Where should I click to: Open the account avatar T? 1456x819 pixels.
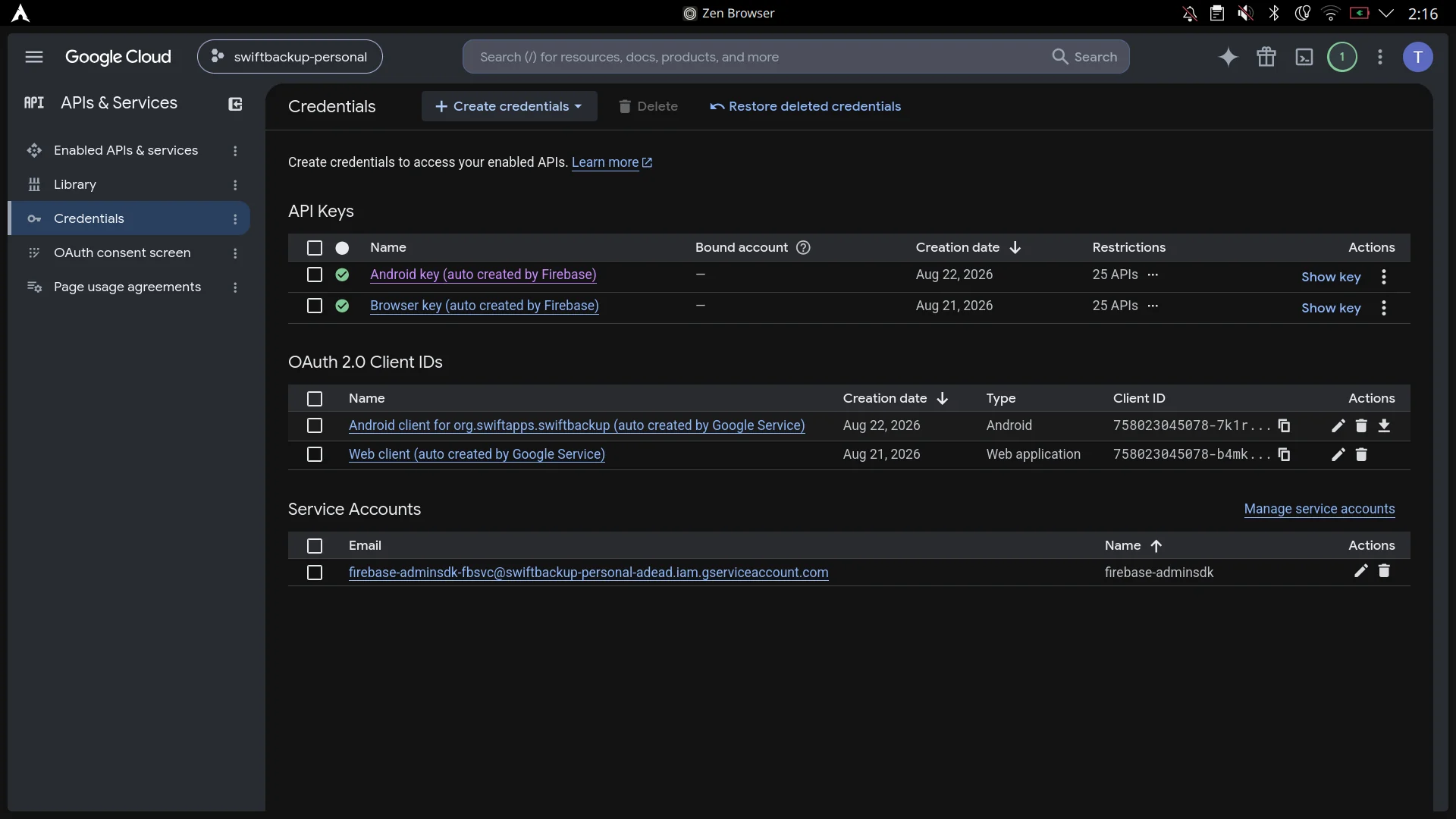coord(1418,57)
